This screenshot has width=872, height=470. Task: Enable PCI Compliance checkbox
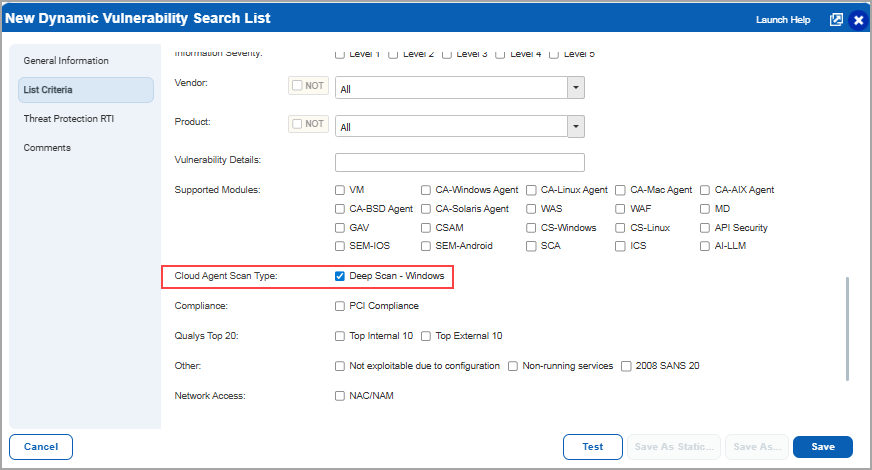340,306
